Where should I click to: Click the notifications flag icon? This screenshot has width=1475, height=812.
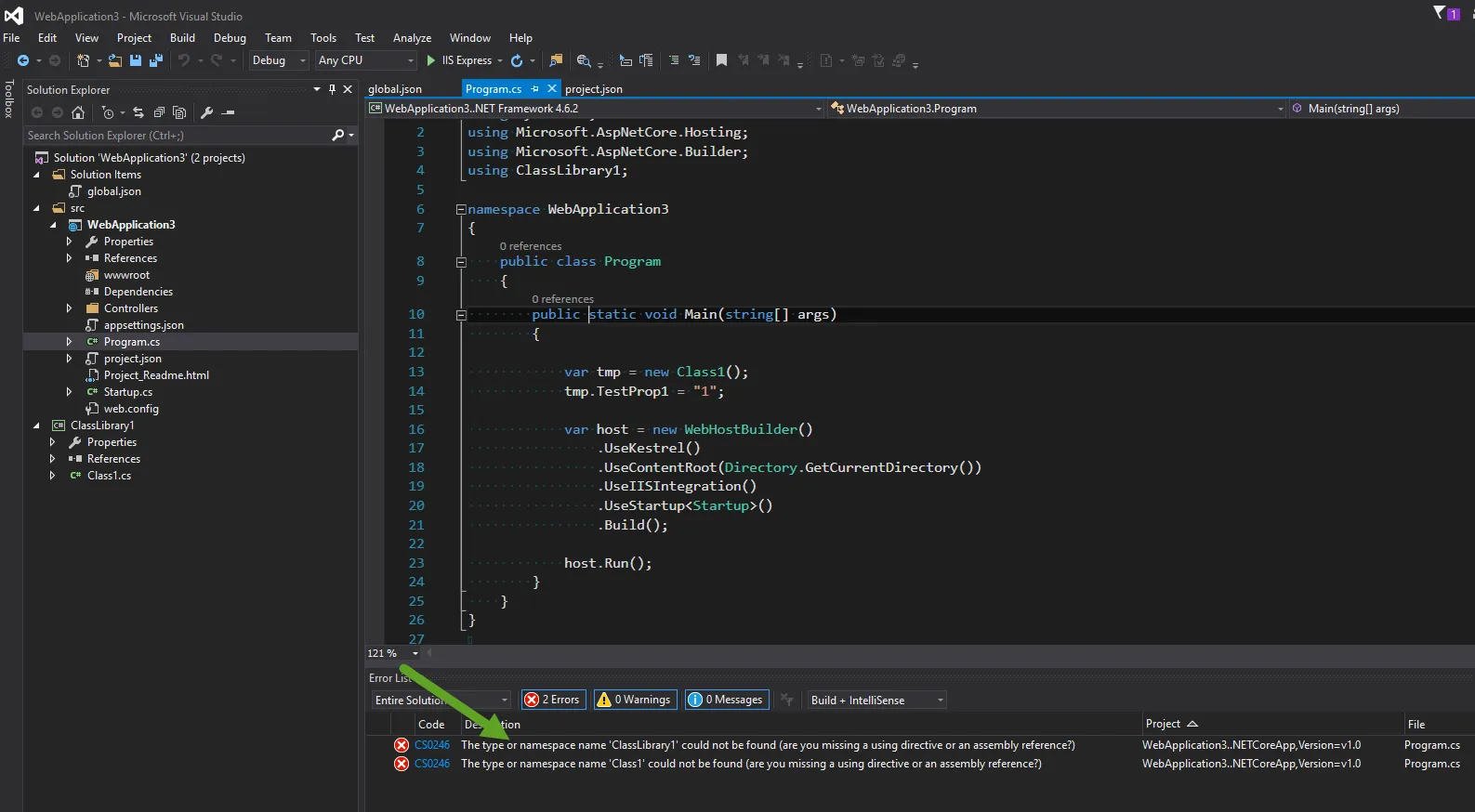coord(1440,13)
